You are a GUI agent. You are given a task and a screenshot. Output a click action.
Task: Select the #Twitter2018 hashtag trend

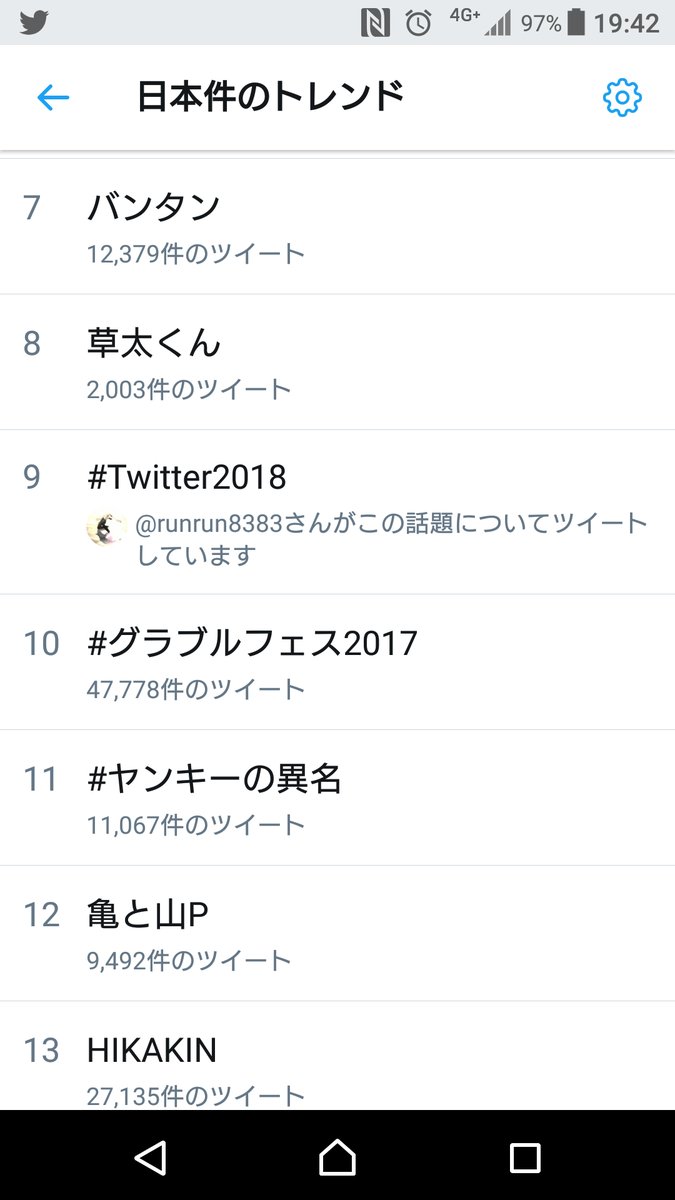coord(187,477)
